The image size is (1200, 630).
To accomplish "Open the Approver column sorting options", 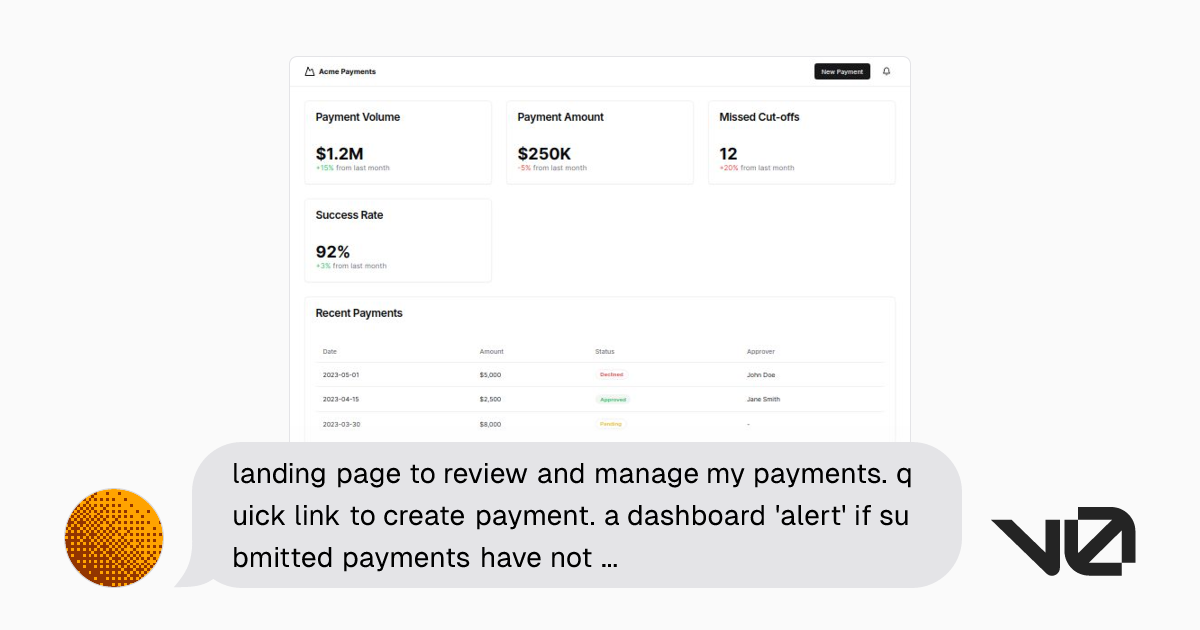I will (x=761, y=351).
